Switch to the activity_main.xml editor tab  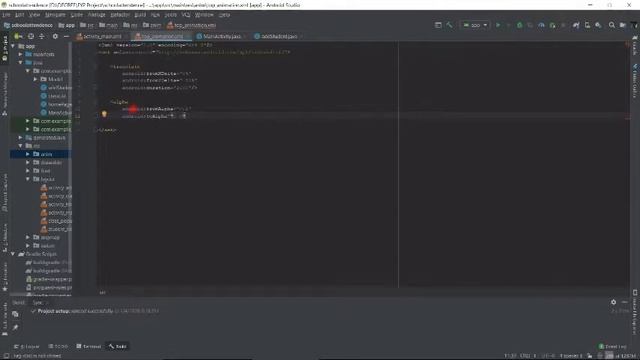(x=102, y=36)
